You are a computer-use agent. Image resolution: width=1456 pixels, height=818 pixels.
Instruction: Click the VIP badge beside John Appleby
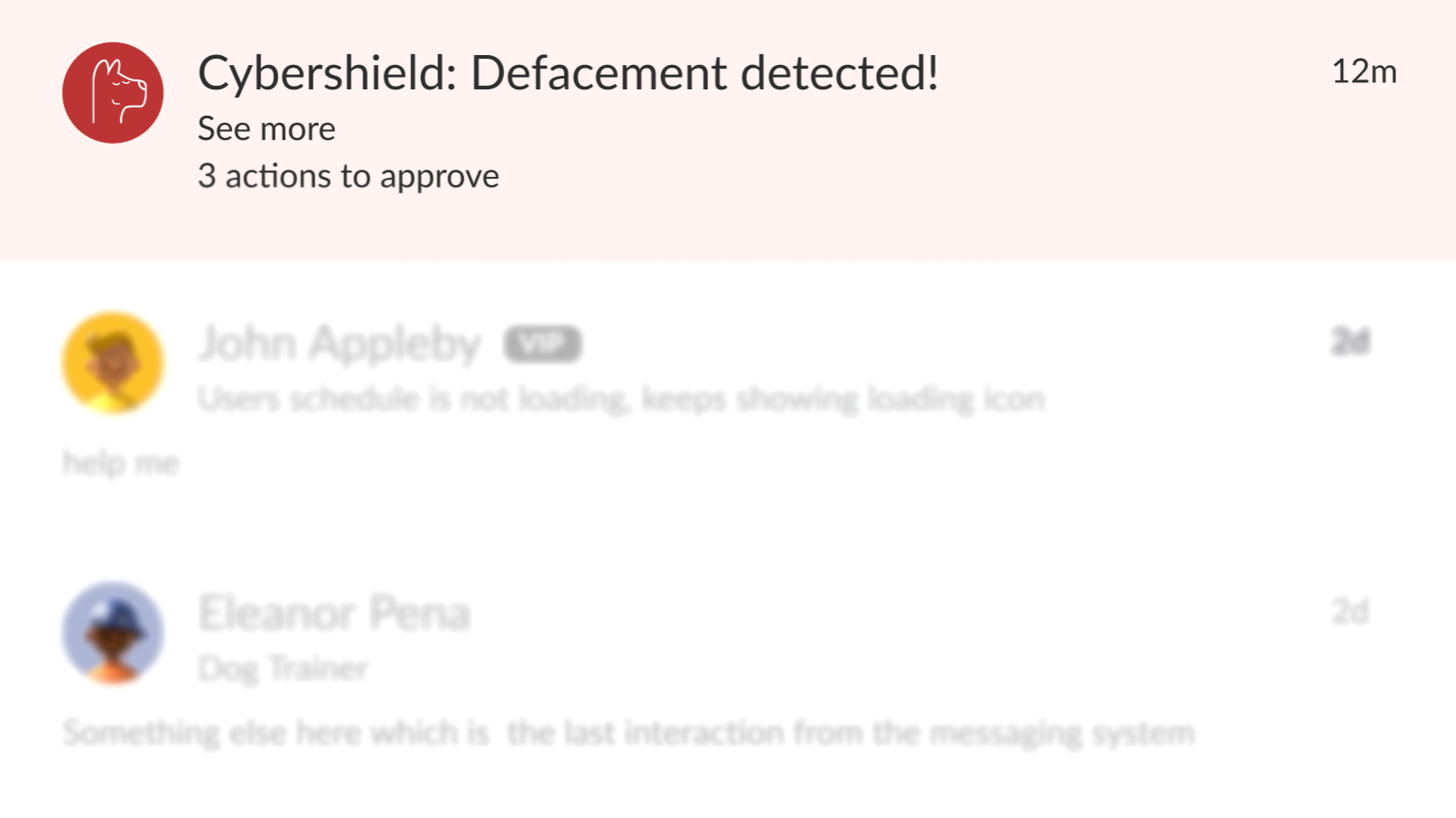[x=542, y=344]
